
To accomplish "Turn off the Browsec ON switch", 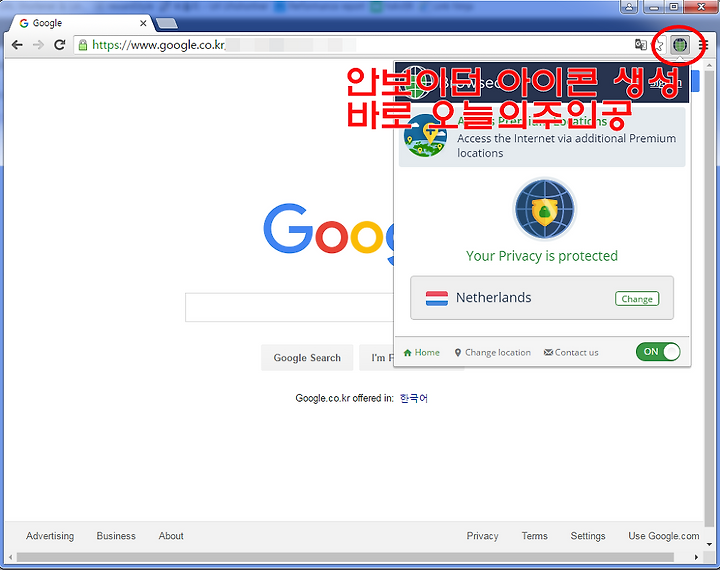I will (658, 352).
